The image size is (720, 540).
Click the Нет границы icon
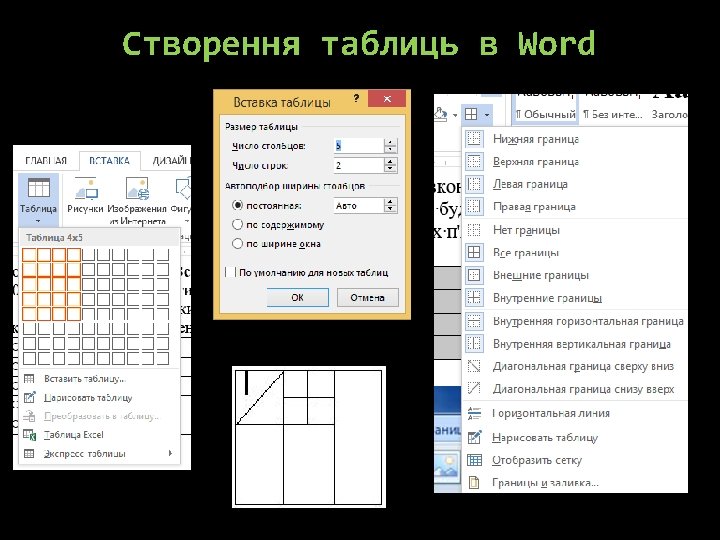[x=474, y=230]
